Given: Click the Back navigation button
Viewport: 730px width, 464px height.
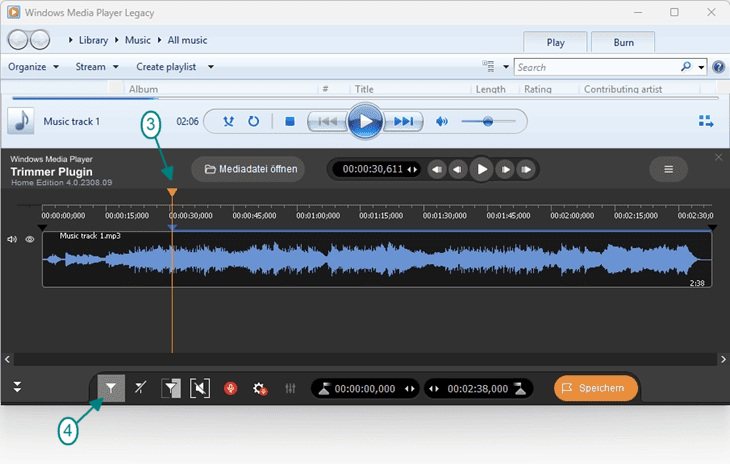Looking at the screenshot, I should coord(18,40).
